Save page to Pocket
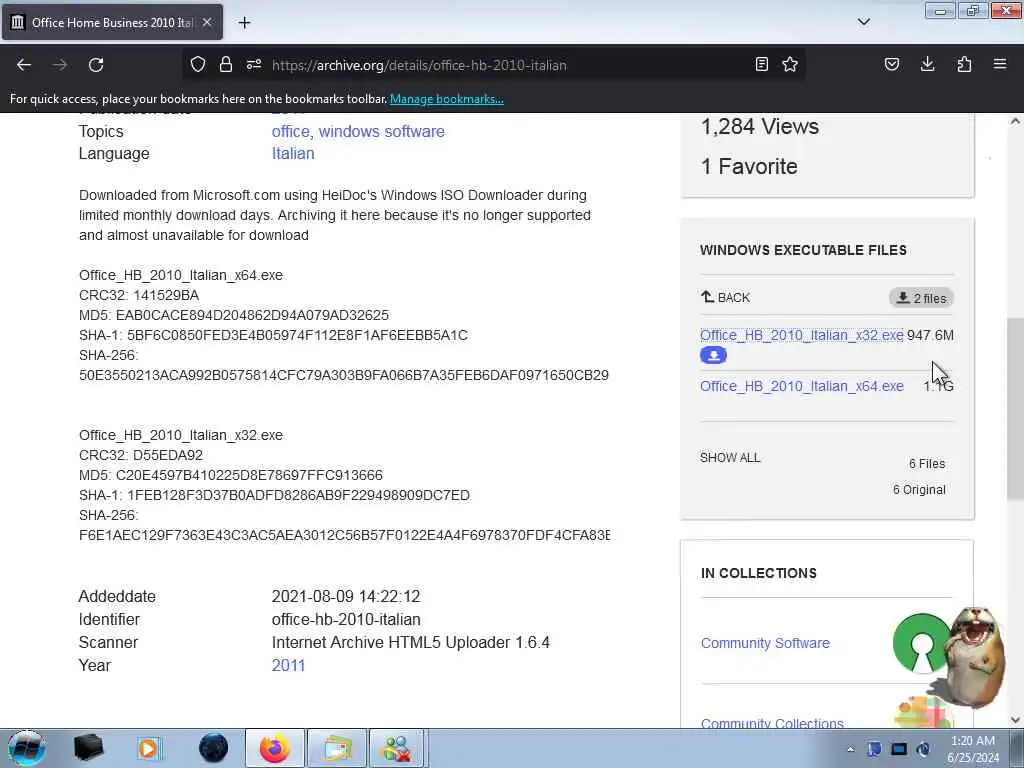Viewport: 1024px width, 768px height. [x=892, y=64]
